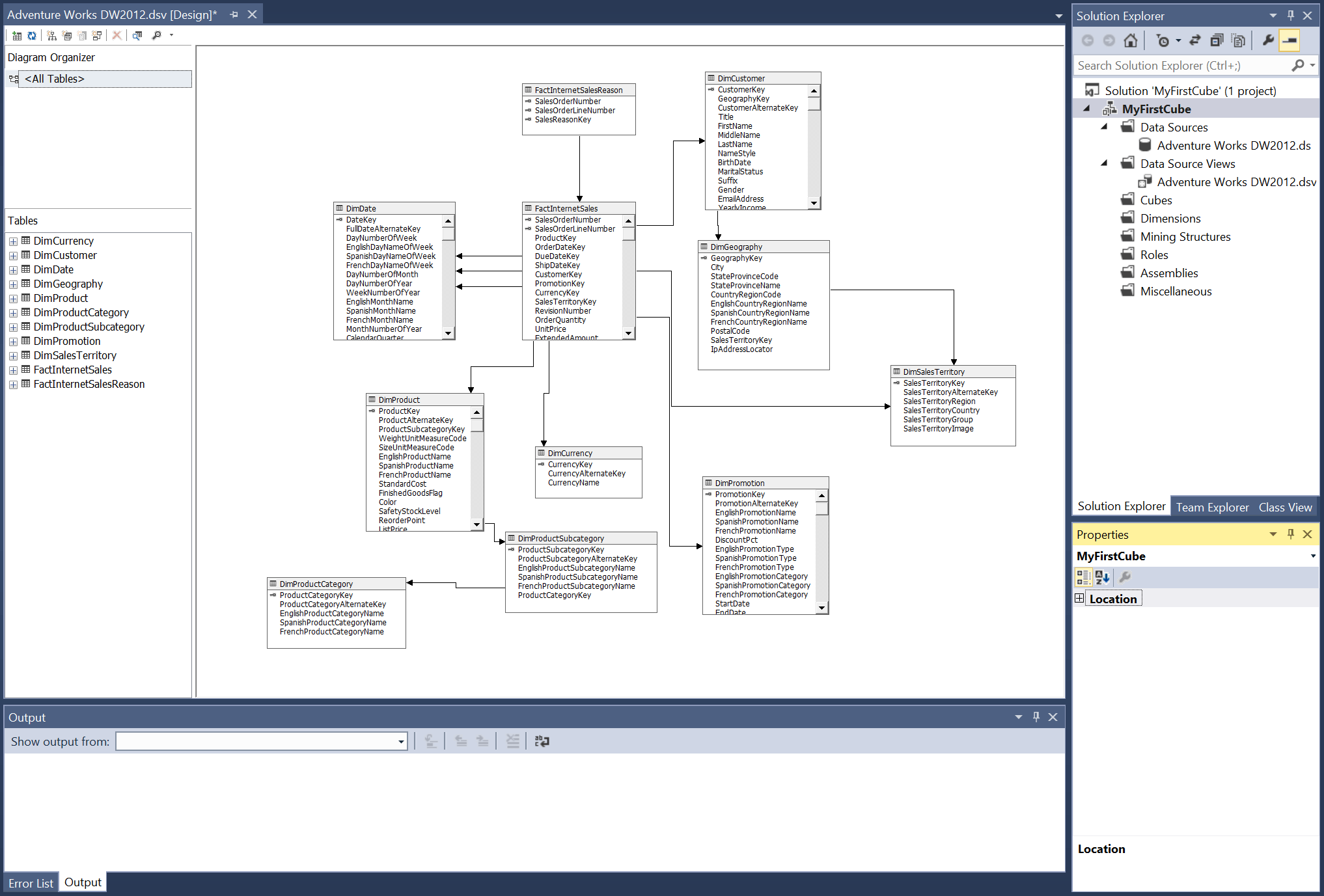Image resolution: width=1324 pixels, height=896 pixels.
Task: Open the Show output from dropdown
Action: click(401, 742)
